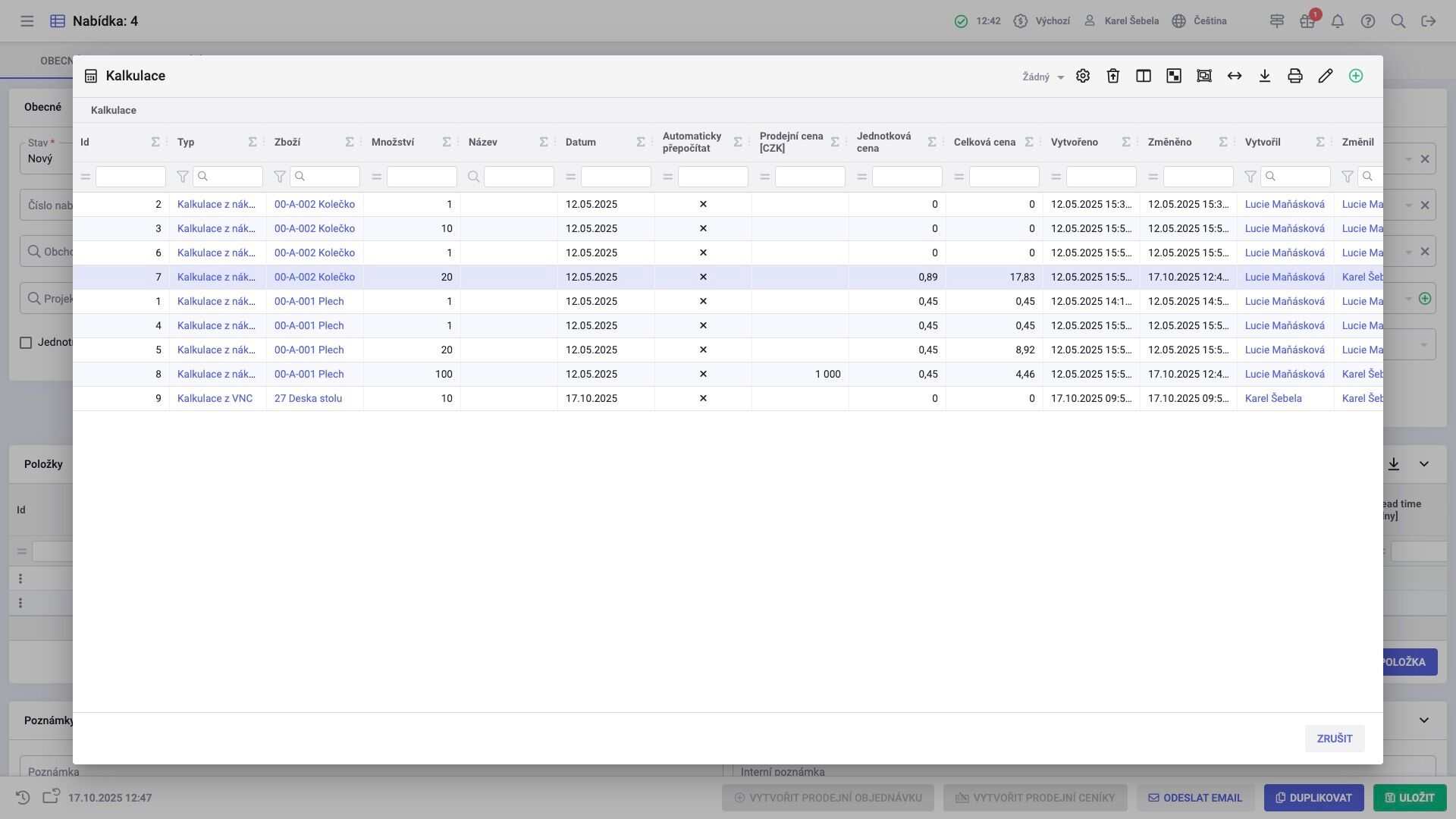Screen dimensions: 1456x819
Task: Collapse the Poznámky section chevron
Action: click(x=1423, y=720)
